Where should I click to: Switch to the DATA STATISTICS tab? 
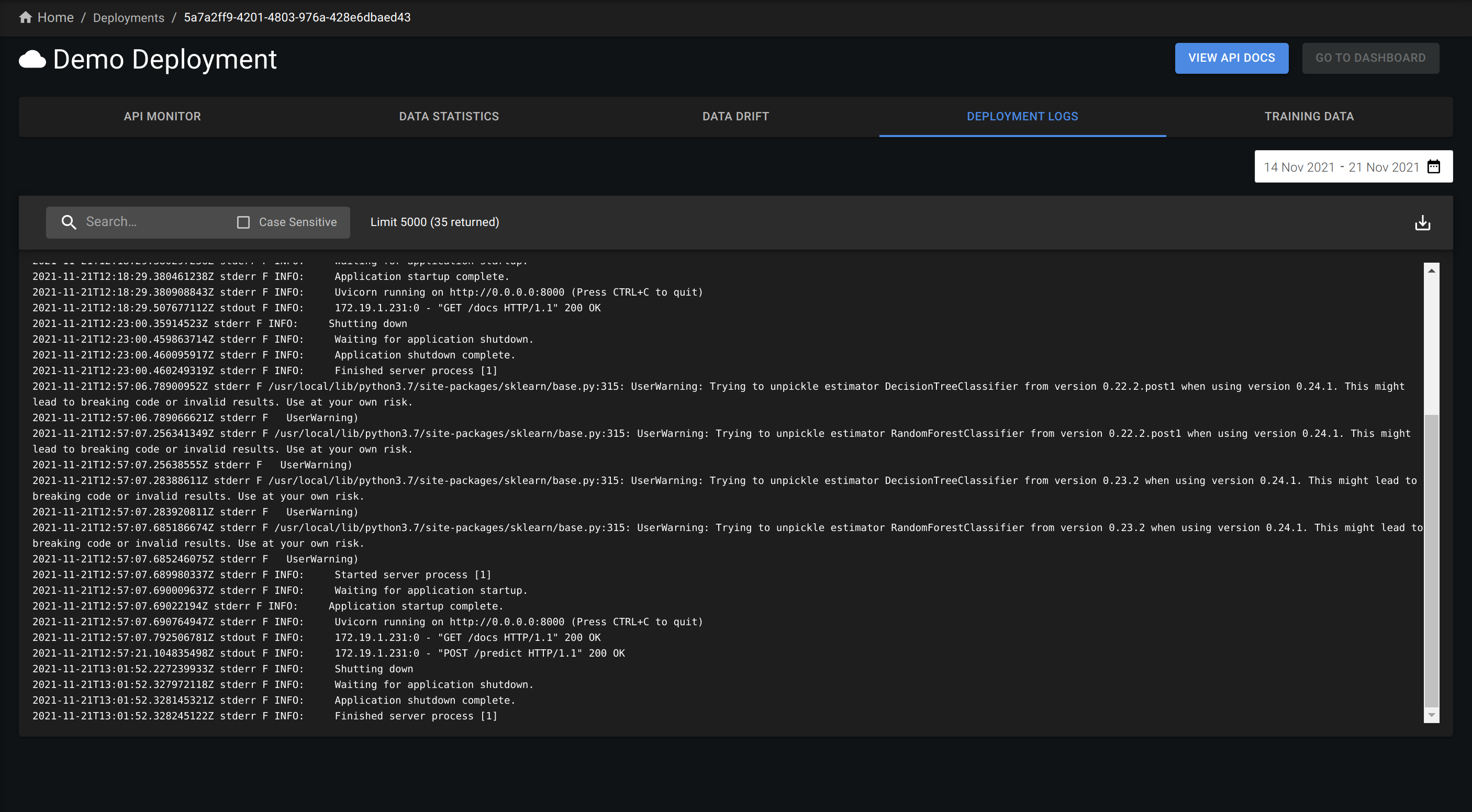(x=449, y=117)
